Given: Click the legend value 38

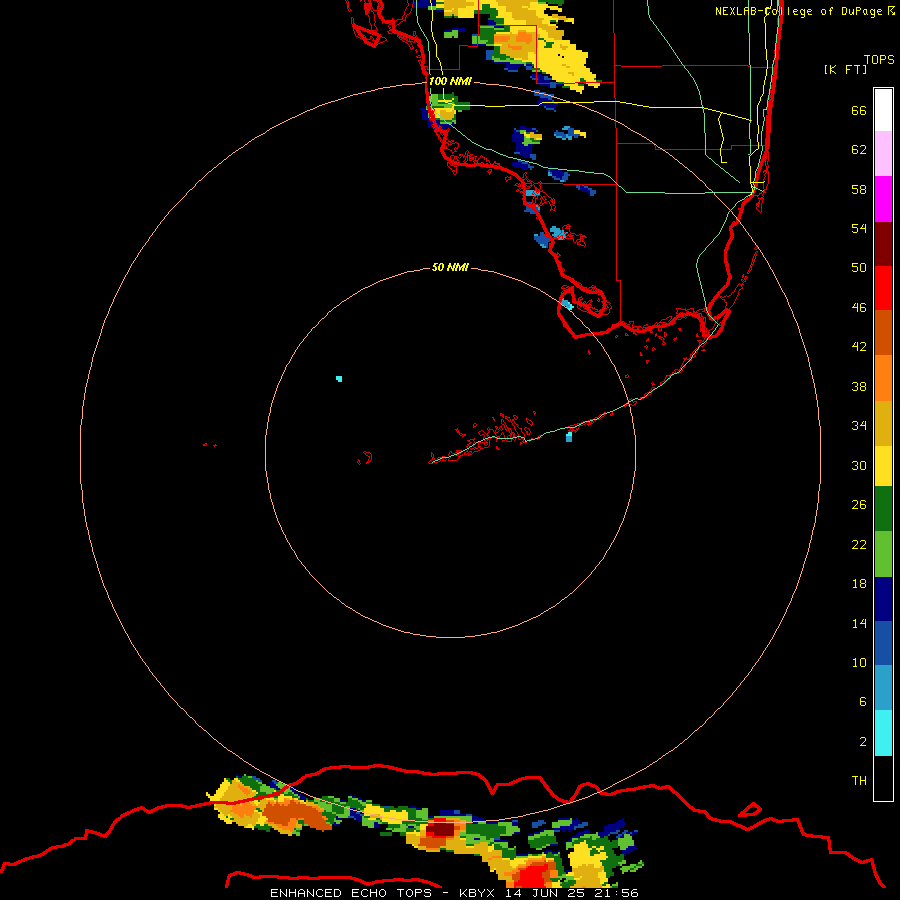Looking at the screenshot, I should (x=859, y=386).
